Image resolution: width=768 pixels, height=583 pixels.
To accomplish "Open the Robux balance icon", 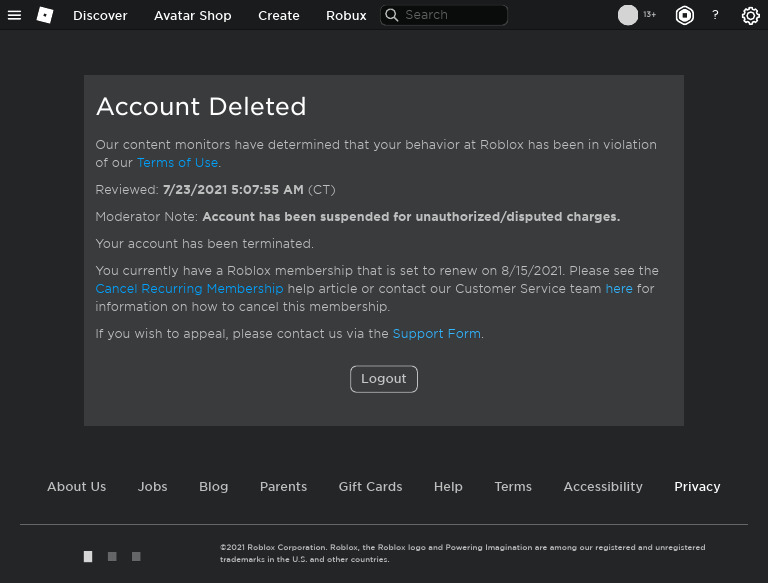I will pyautogui.click(x=684, y=15).
